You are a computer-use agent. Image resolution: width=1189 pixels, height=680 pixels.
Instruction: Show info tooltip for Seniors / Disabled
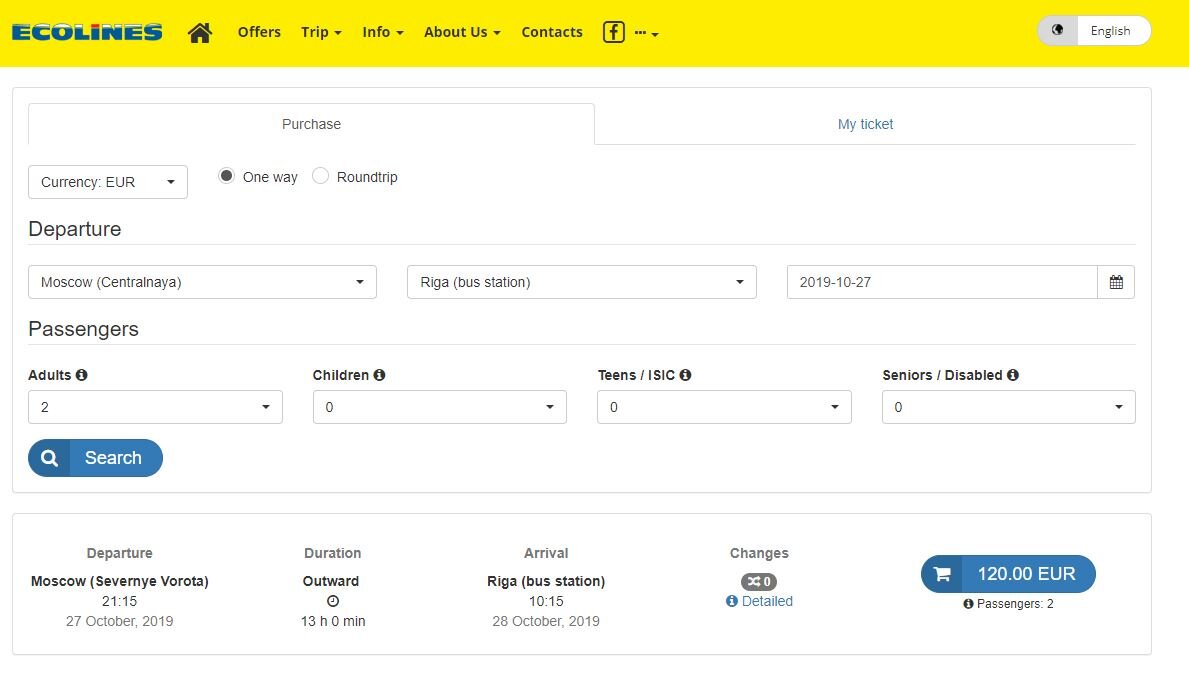[x=1013, y=374]
